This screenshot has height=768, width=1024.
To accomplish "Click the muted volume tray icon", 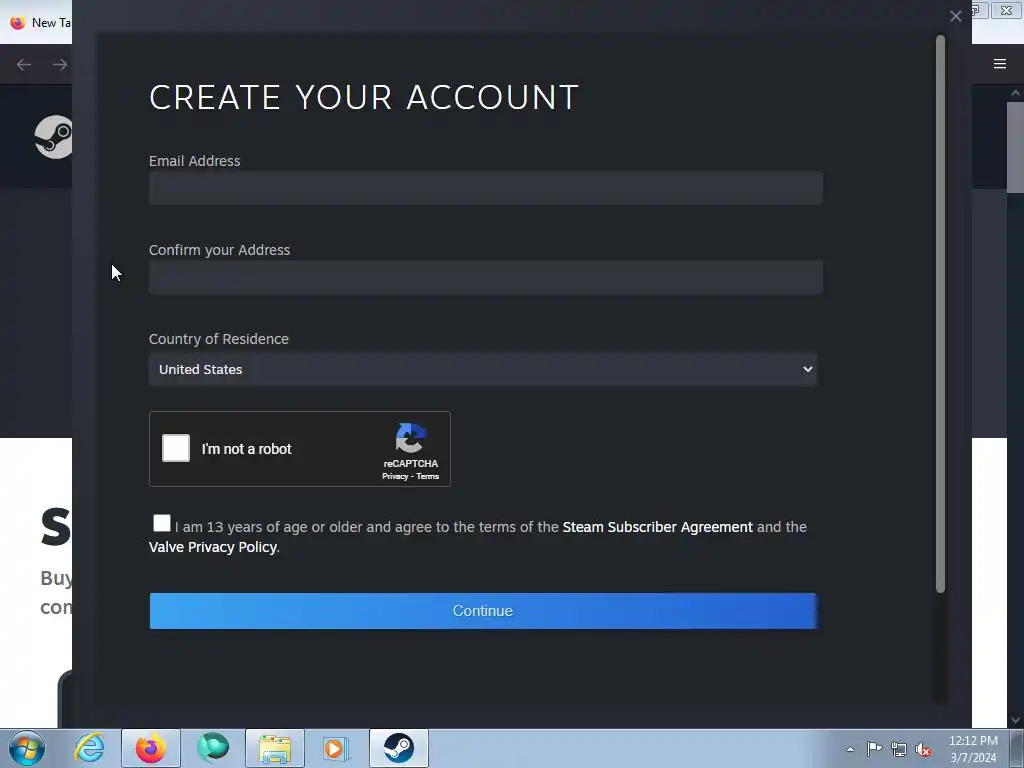I will tap(923, 749).
